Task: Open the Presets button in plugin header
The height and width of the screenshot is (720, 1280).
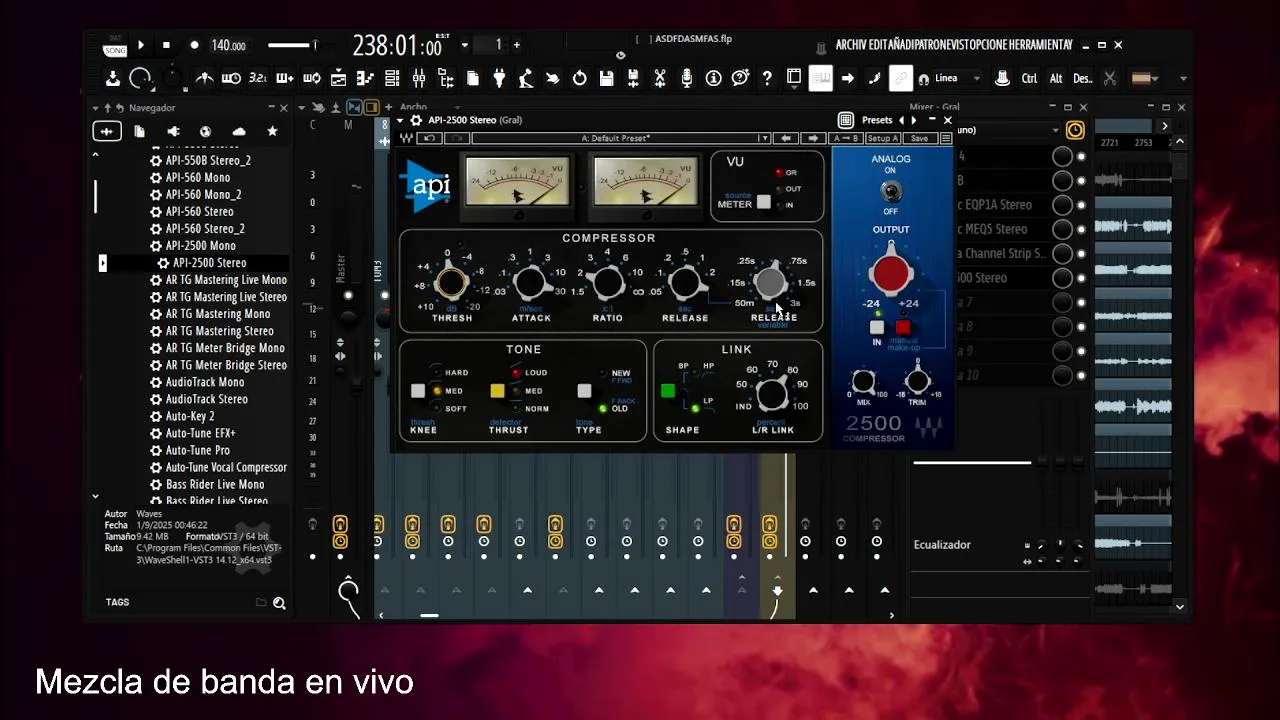Action: point(876,120)
